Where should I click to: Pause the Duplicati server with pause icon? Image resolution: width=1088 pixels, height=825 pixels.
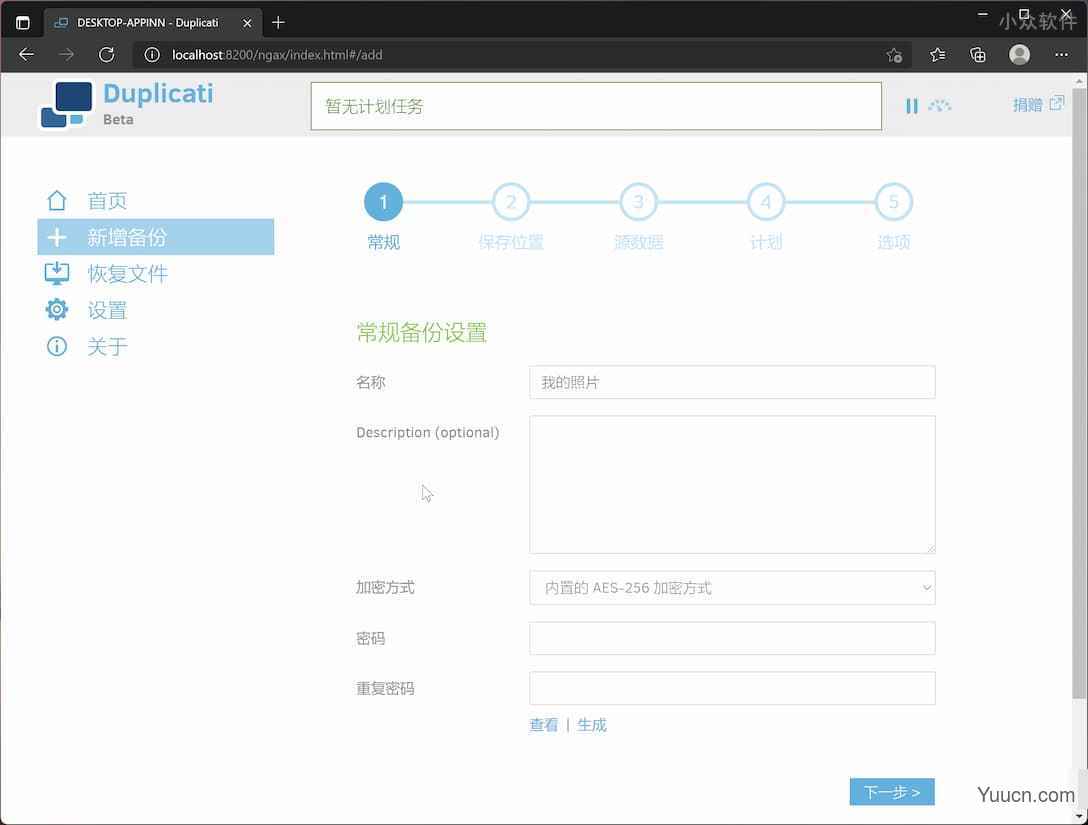click(912, 105)
